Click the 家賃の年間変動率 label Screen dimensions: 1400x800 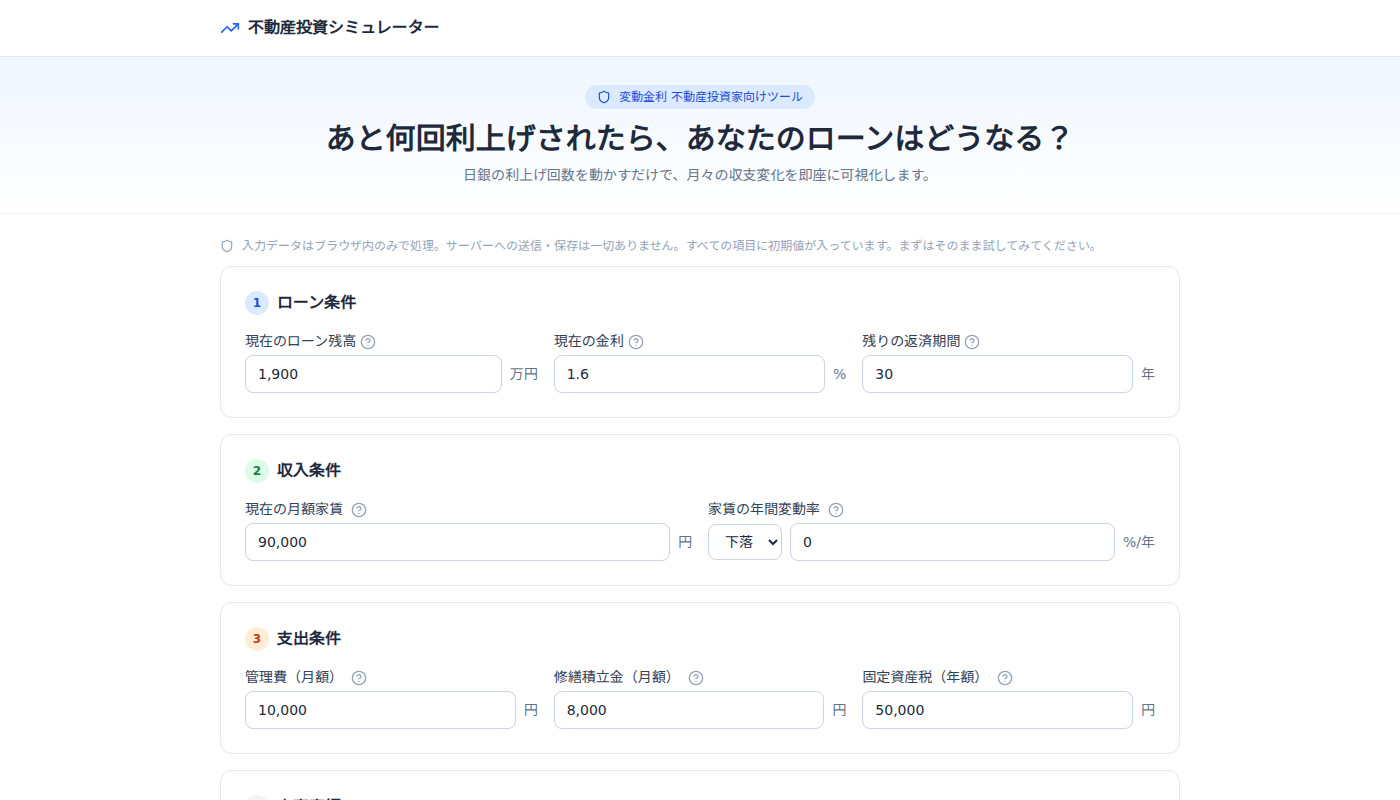(764, 509)
